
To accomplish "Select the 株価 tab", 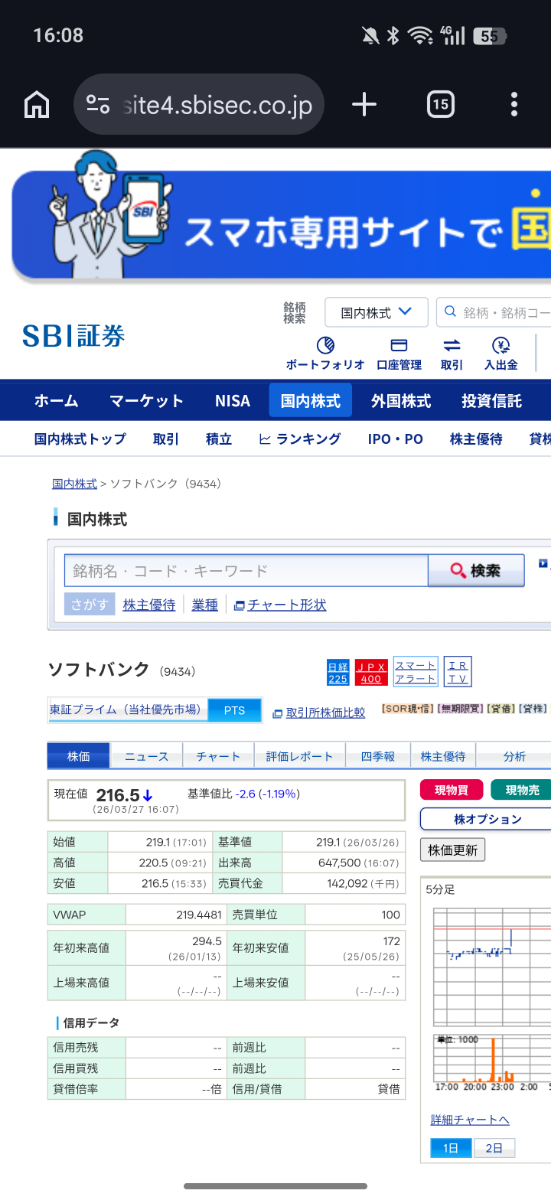I will pos(78,756).
